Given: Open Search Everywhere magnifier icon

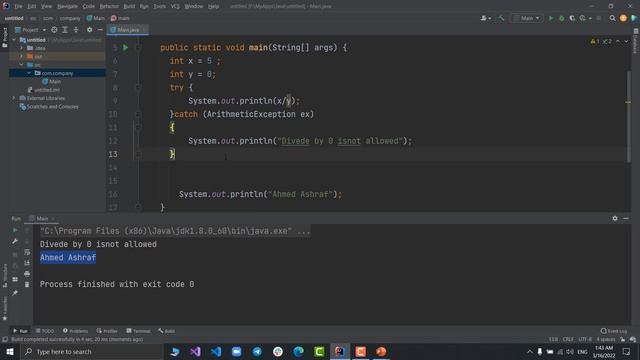Looking at the screenshot, I should click(x=612, y=18).
